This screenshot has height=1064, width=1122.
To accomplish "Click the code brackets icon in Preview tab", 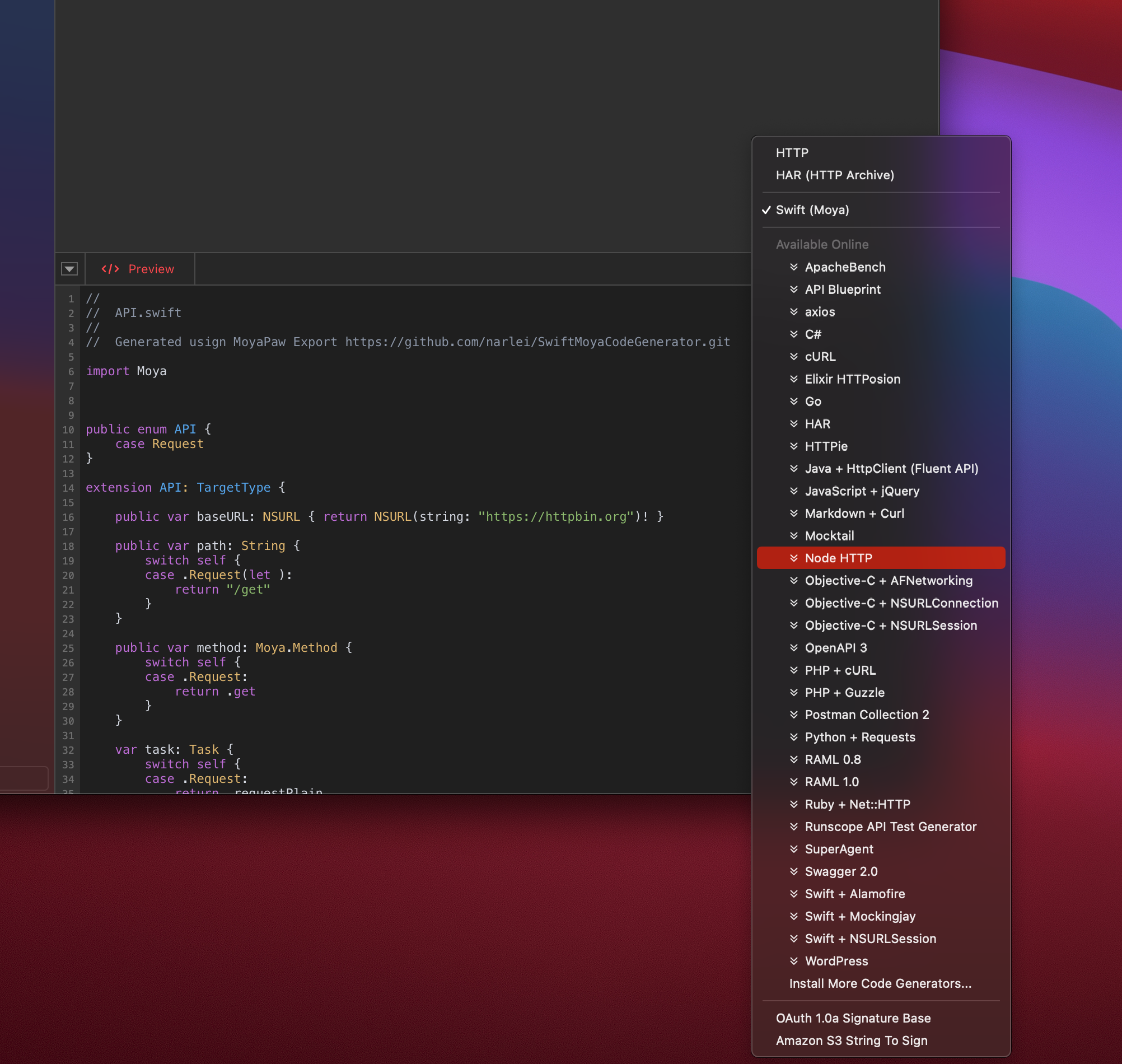I will click(x=110, y=269).
